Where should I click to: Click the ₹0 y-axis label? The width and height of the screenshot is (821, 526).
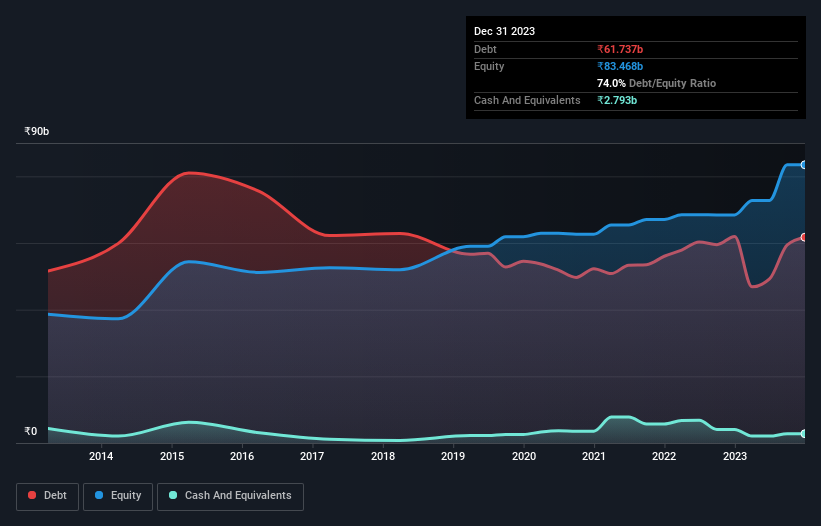(31, 431)
